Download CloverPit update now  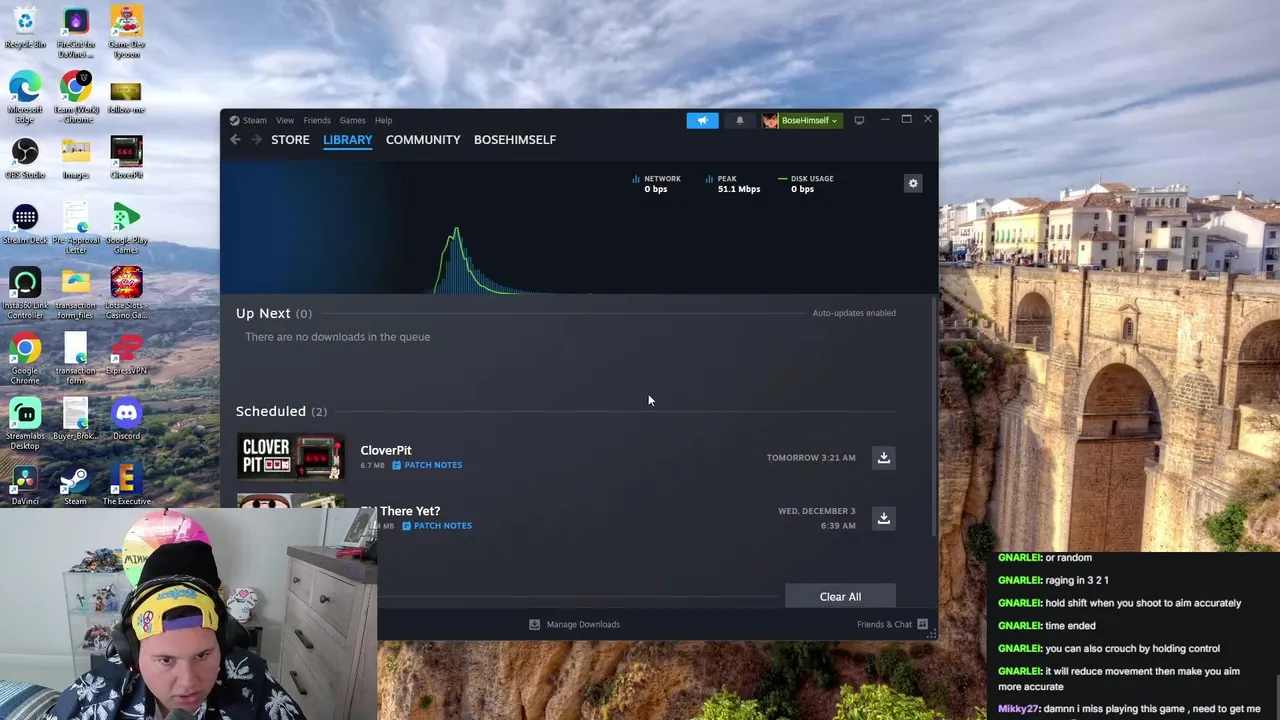click(884, 458)
